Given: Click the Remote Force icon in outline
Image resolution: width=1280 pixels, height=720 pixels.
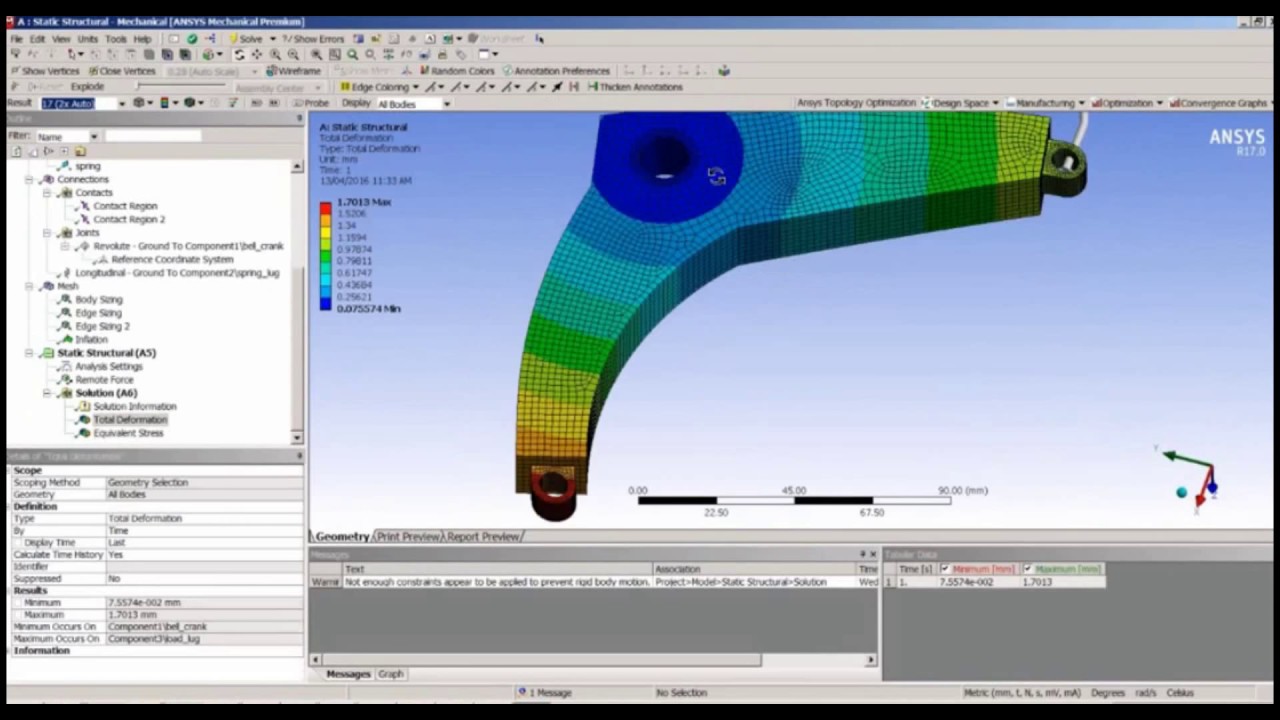Looking at the screenshot, I should click(66, 380).
